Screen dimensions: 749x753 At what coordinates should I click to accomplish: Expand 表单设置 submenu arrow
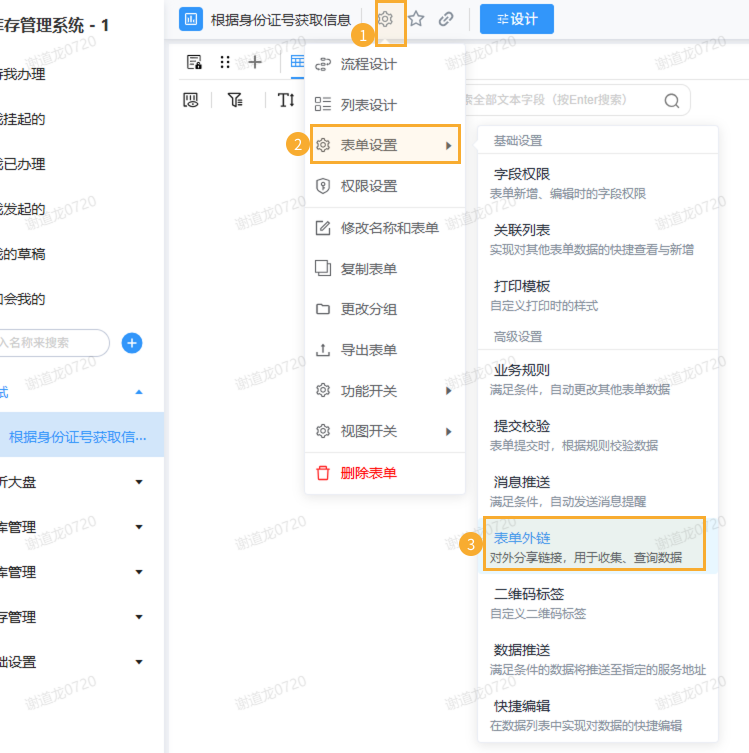point(448,145)
